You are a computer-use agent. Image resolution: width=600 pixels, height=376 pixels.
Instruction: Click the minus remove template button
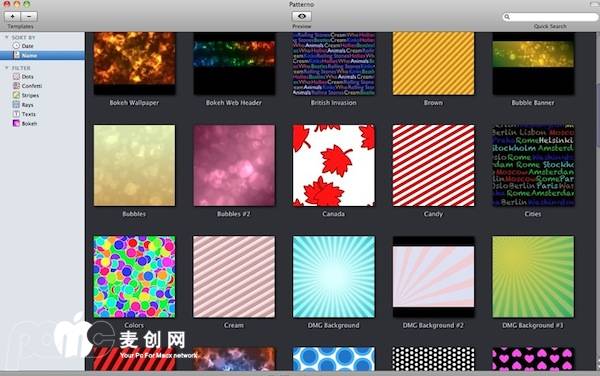click(29, 16)
